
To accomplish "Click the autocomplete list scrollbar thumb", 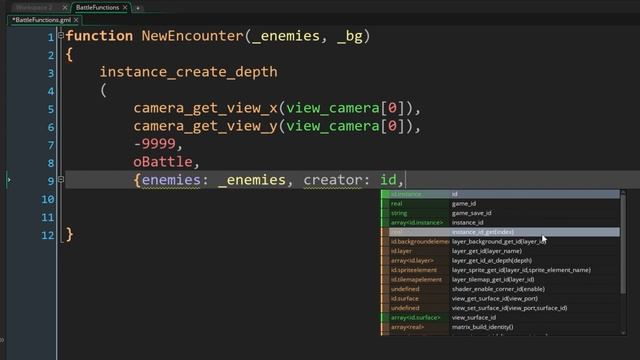I will point(623,245).
